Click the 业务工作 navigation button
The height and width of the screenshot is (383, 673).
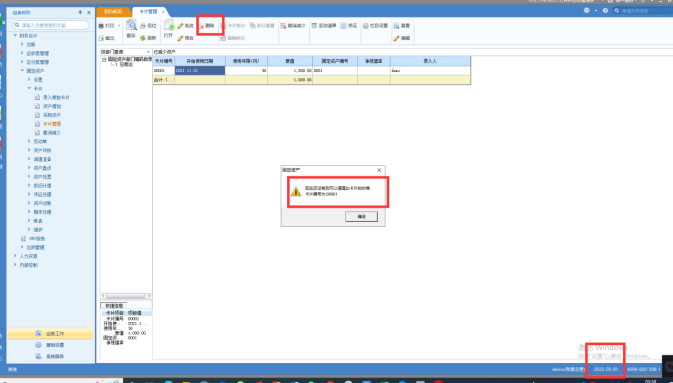click(50, 333)
